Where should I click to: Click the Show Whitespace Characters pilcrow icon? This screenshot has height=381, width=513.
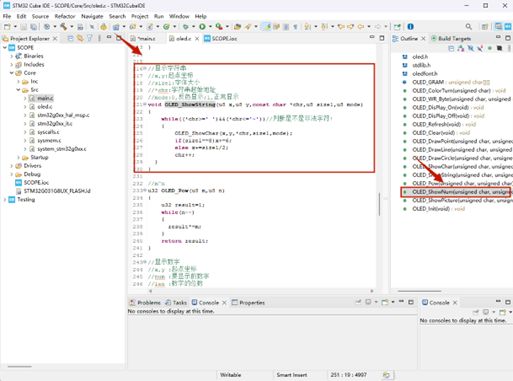coord(295,27)
